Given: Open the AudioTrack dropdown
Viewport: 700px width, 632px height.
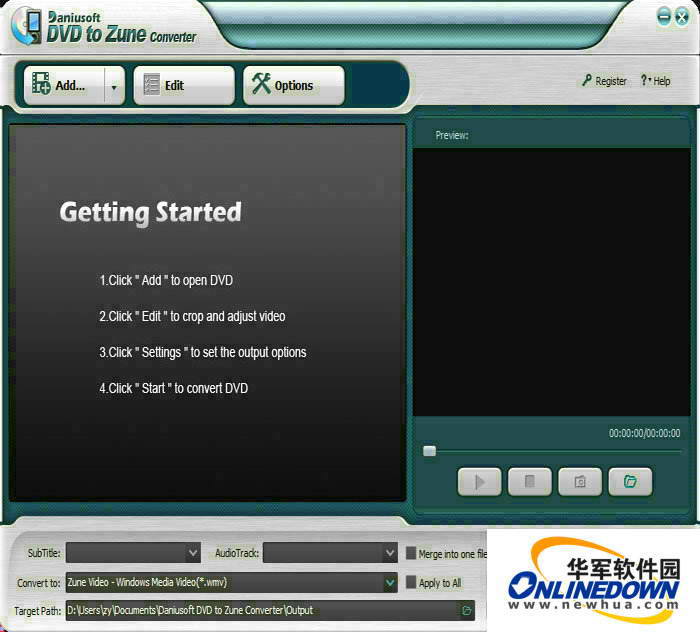Looking at the screenshot, I should click(330, 553).
